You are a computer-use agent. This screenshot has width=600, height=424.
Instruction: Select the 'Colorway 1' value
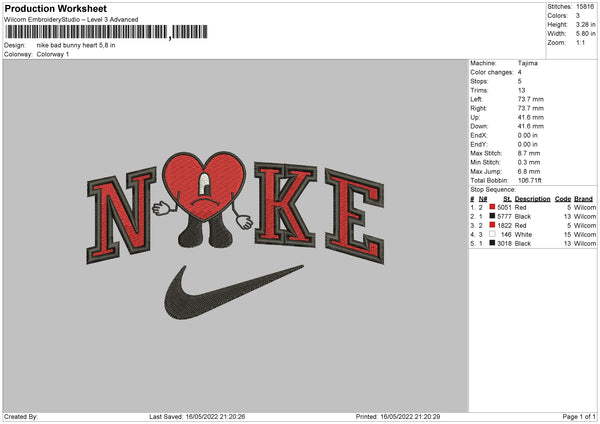[53, 54]
